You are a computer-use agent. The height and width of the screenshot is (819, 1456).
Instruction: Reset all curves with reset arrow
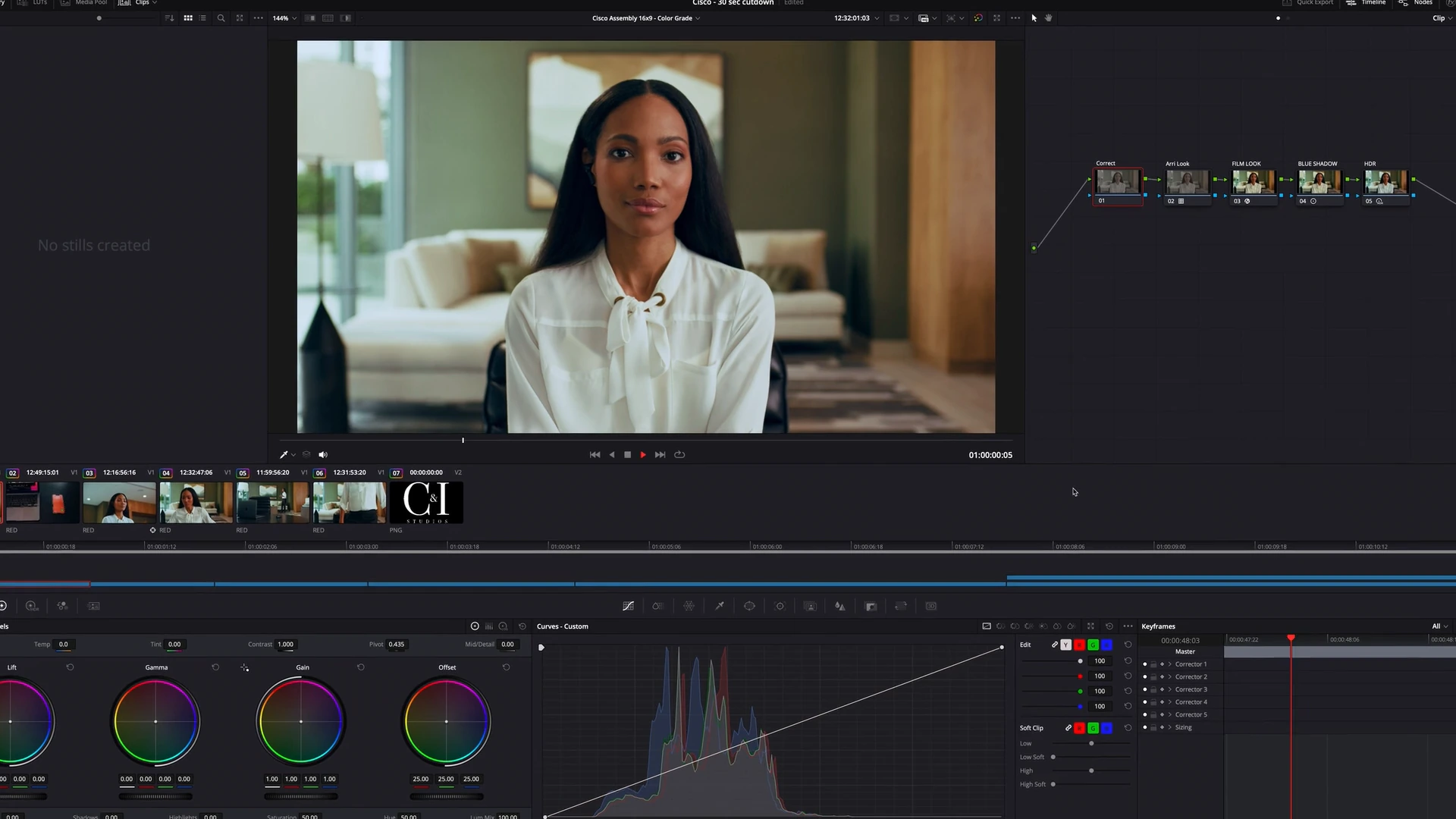tap(1109, 626)
